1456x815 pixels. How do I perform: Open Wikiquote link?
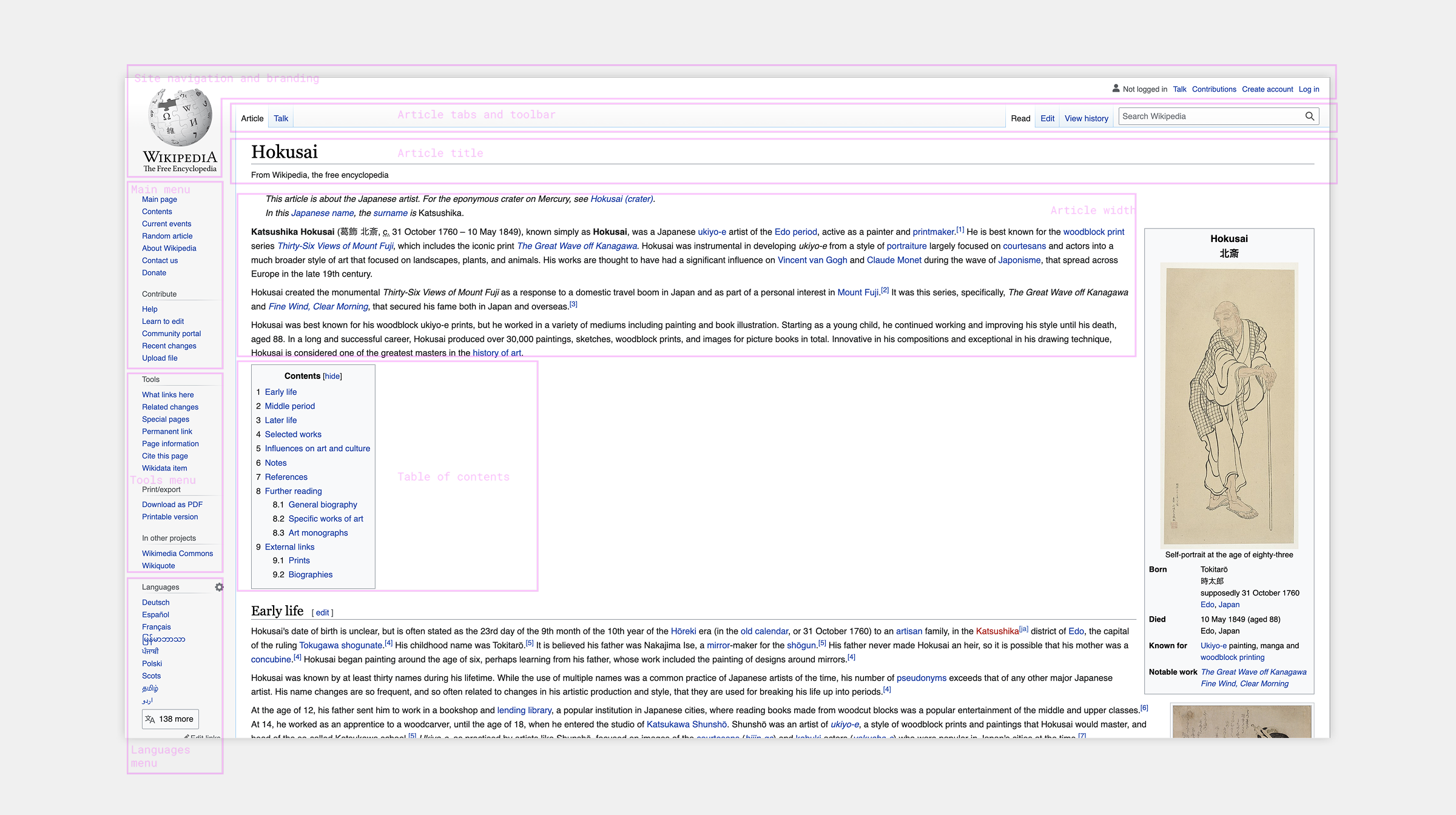click(x=158, y=566)
